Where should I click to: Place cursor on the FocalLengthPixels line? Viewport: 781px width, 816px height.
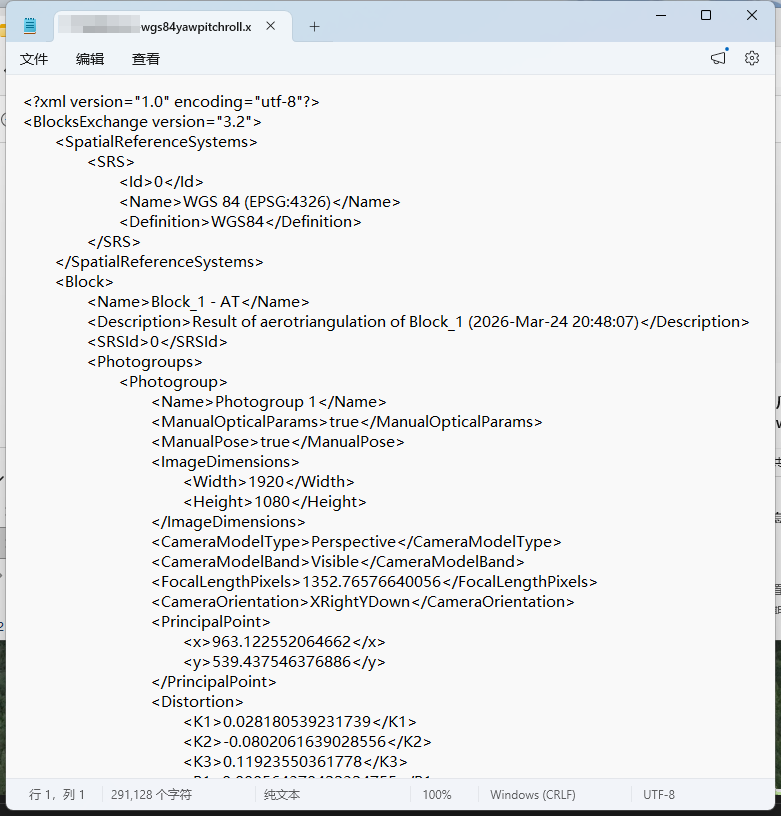tap(374, 582)
